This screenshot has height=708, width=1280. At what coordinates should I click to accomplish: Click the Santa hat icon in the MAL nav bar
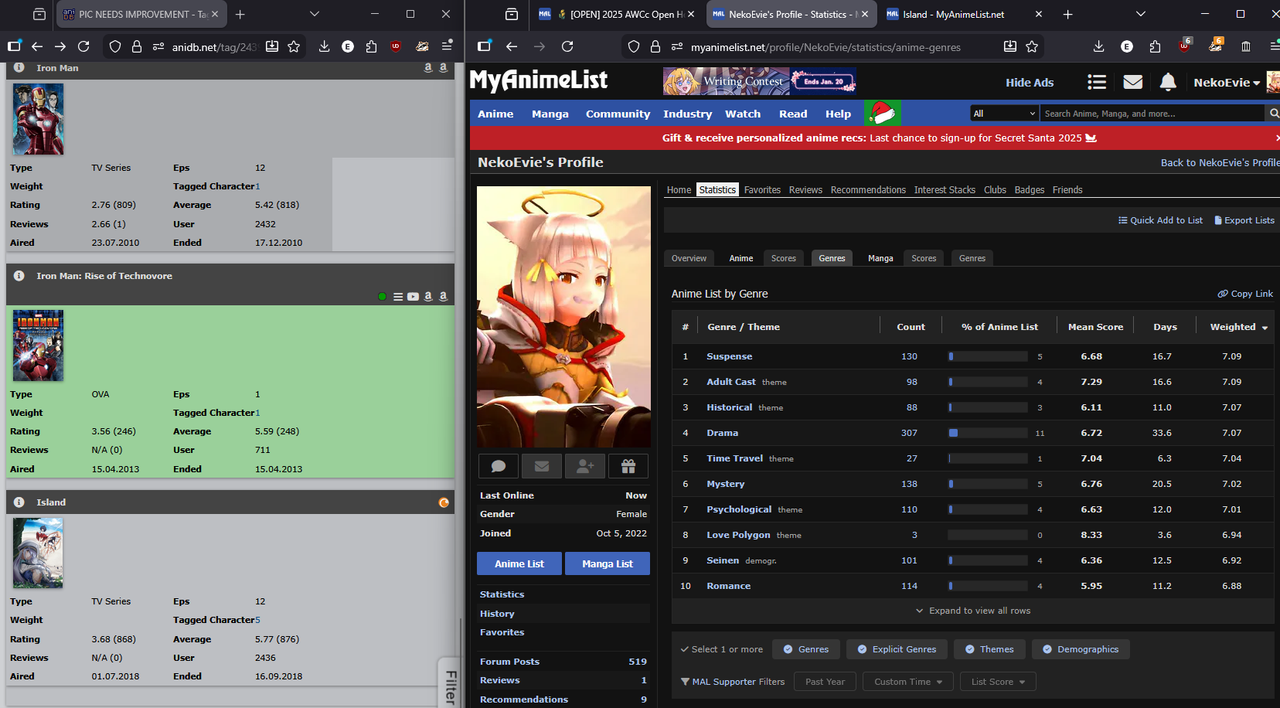click(883, 113)
